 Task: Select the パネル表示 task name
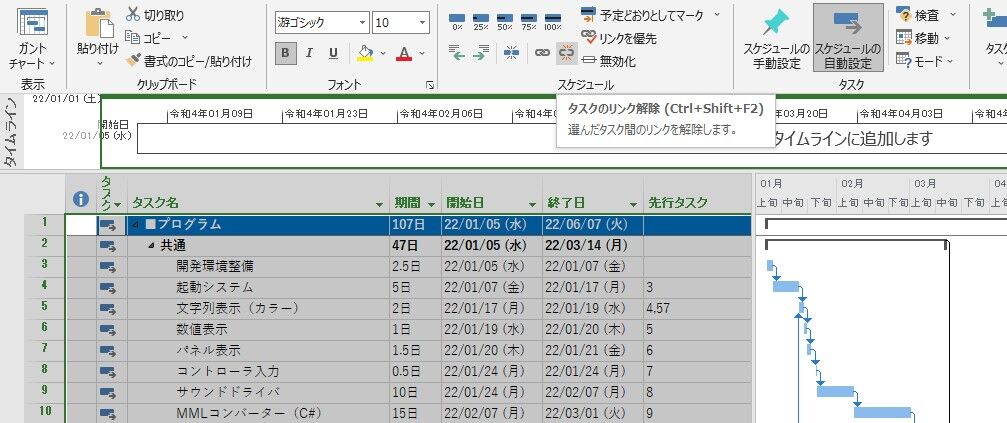pyautogui.click(x=208, y=350)
